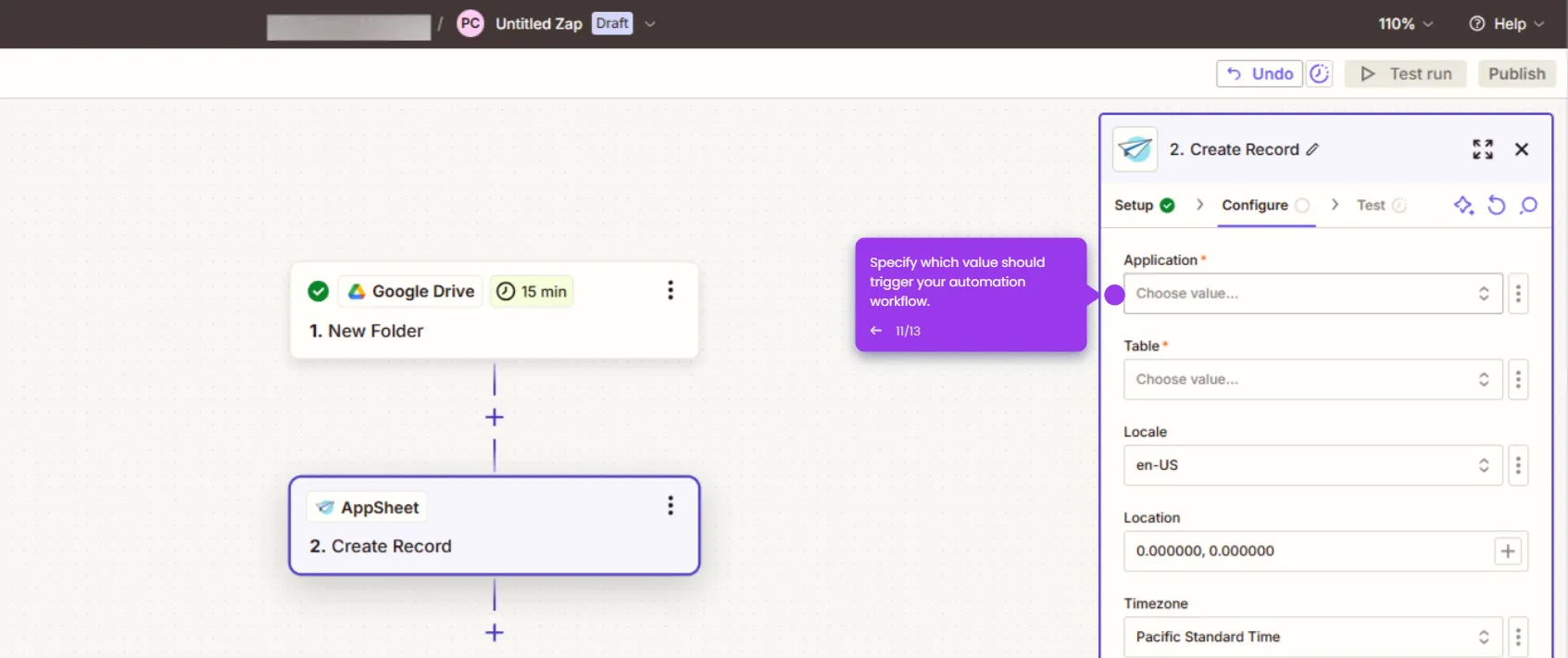Viewport: 1568px width, 658px height.
Task: Click the refresh fields icon in panel
Action: (x=1497, y=205)
